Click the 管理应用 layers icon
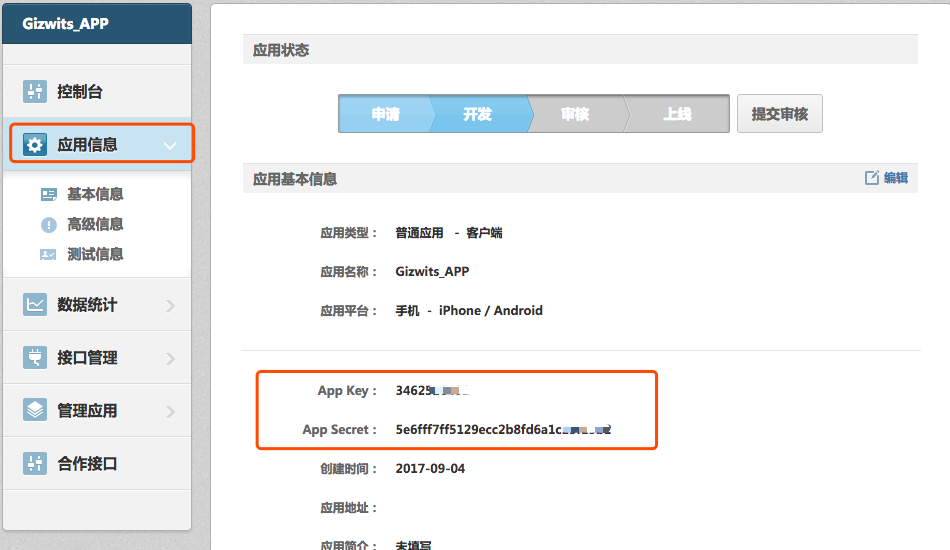The image size is (950, 550). tap(35, 411)
